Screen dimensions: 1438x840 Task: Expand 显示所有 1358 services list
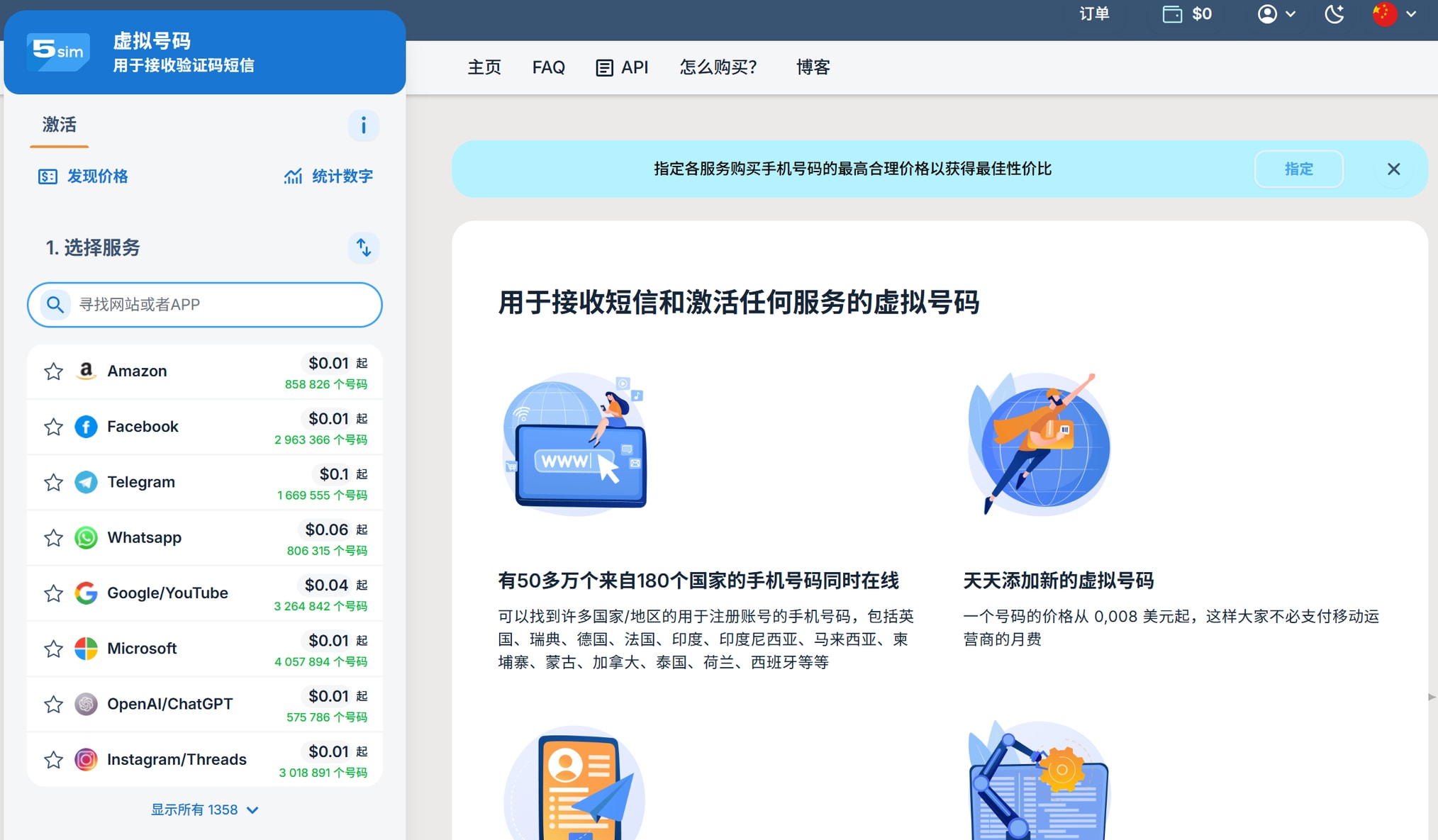click(204, 810)
